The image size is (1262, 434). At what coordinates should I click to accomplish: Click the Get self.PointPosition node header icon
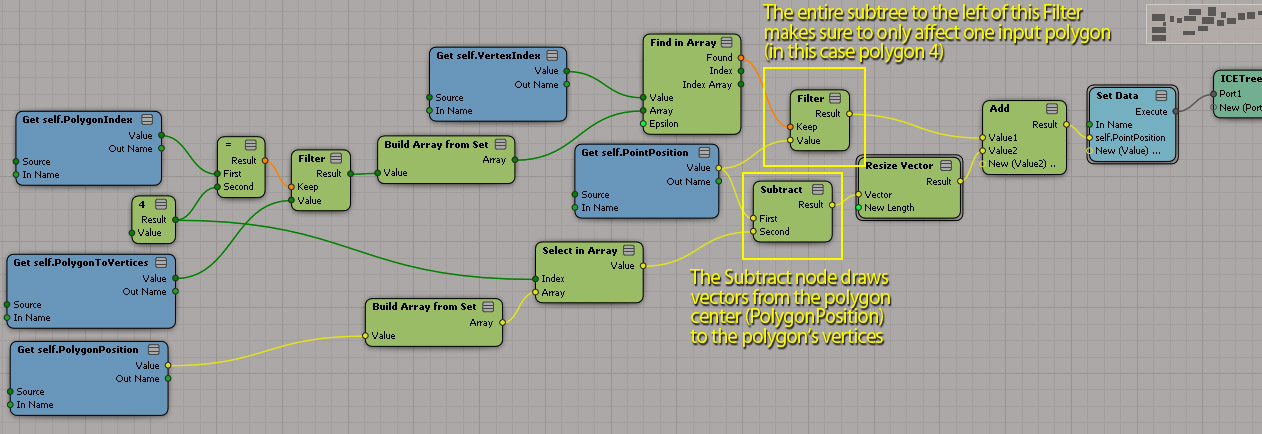coord(705,152)
